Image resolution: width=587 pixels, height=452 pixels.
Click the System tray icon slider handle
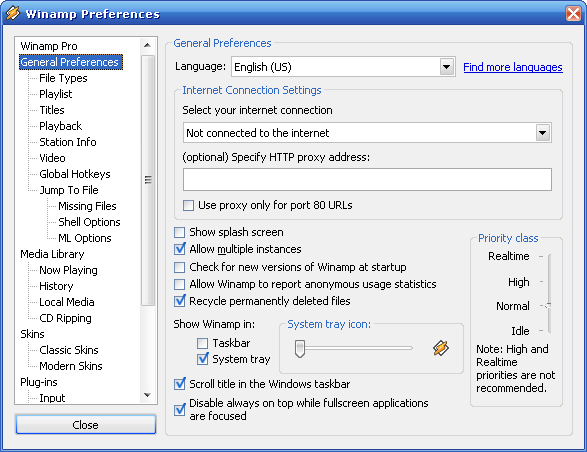[300, 349]
